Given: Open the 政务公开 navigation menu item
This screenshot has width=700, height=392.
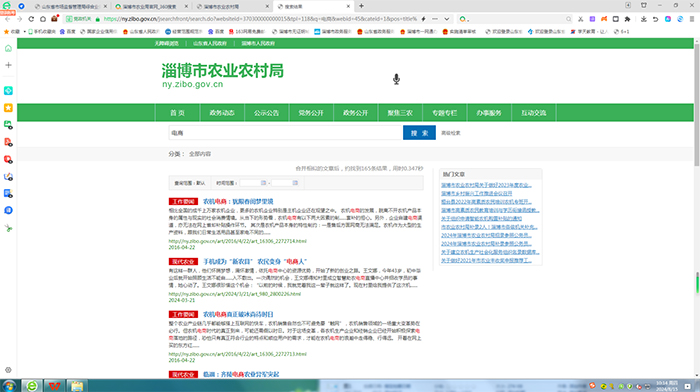Looking at the screenshot, I should pos(355,113).
